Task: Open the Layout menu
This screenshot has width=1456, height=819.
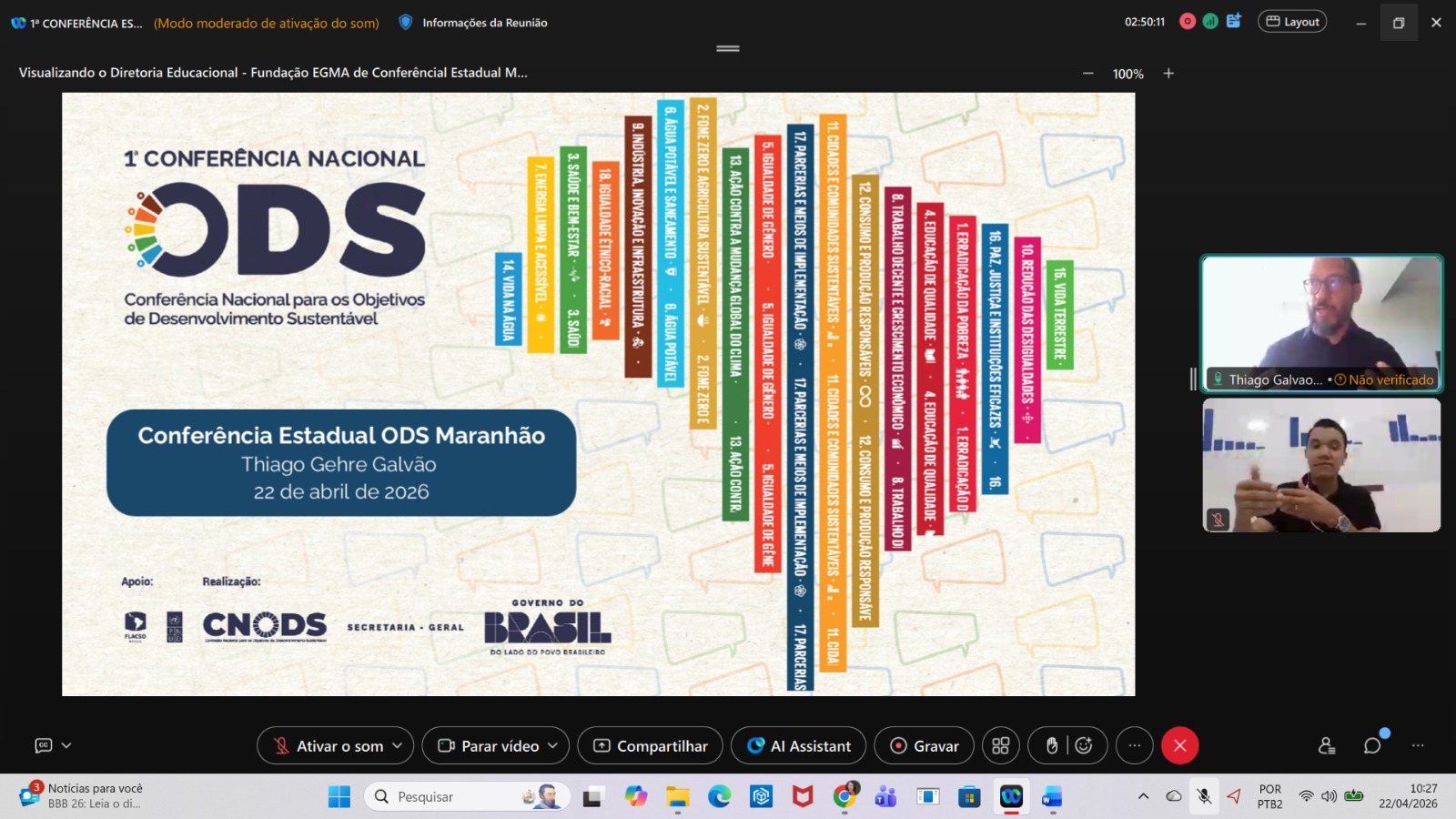Action: click(x=1292, y=22)
